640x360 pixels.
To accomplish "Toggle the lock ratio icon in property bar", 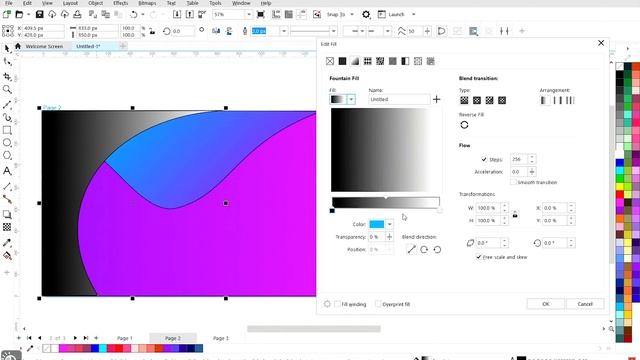I will 152,31.
